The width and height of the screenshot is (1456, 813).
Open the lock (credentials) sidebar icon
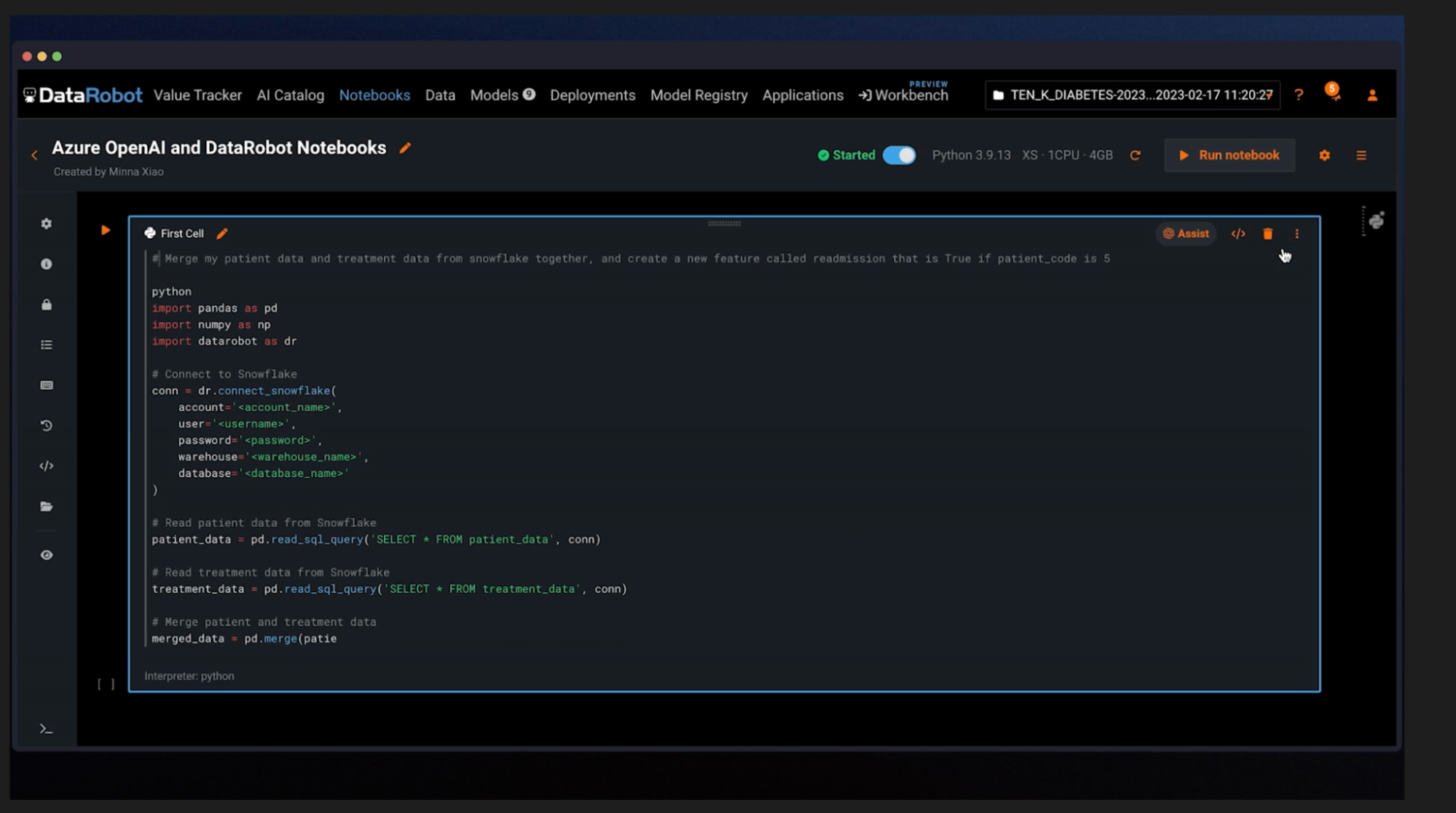tap(47, 305)
